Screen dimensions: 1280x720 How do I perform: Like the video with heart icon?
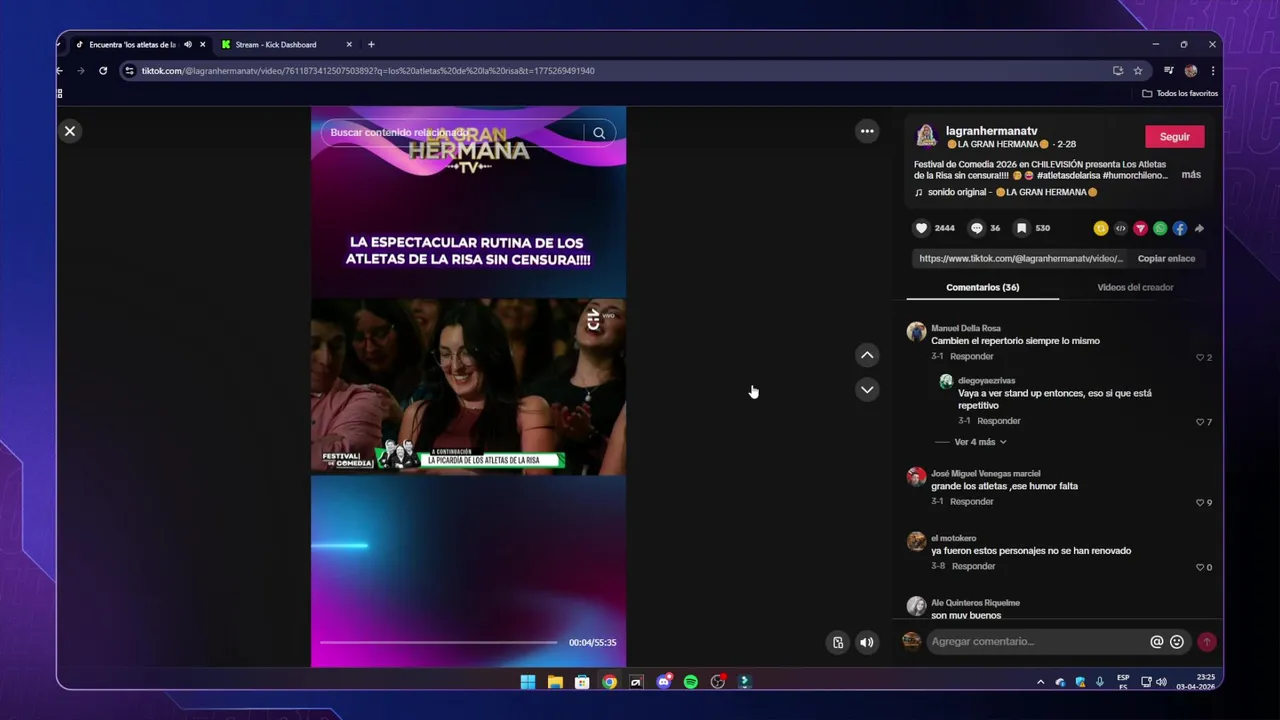point(922,228)
